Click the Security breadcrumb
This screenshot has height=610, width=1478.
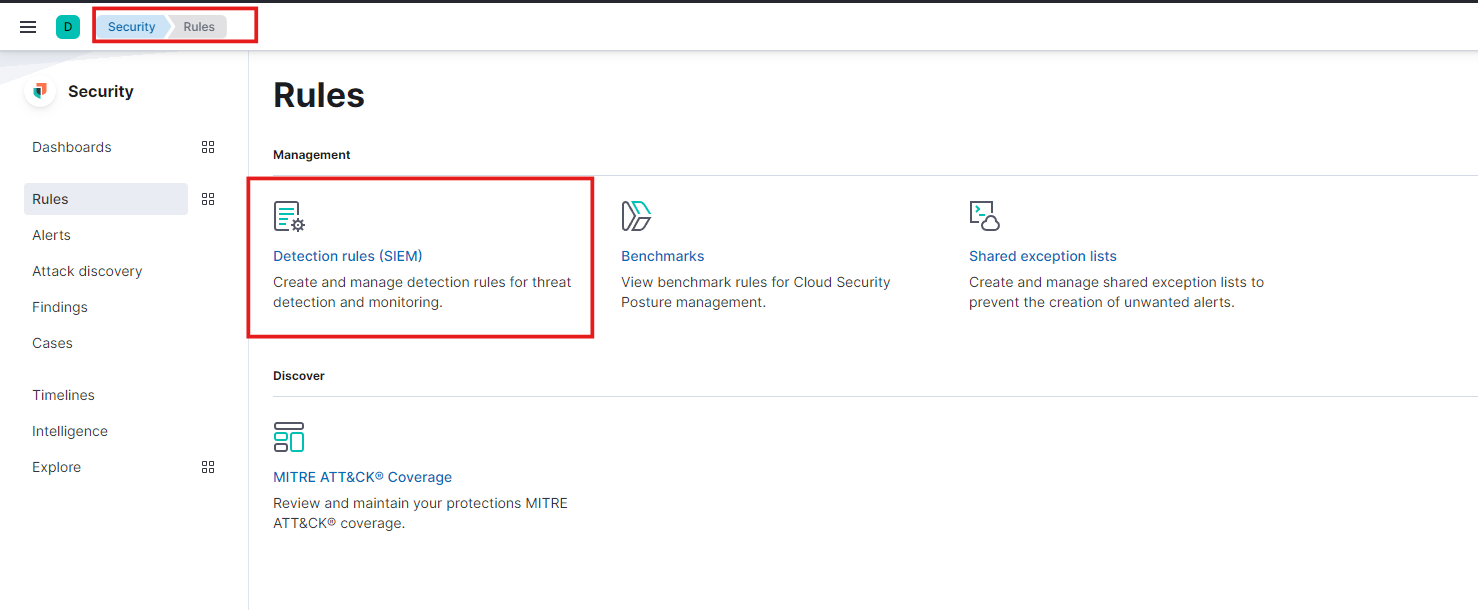pyautogui.click(x=131, y=27)
